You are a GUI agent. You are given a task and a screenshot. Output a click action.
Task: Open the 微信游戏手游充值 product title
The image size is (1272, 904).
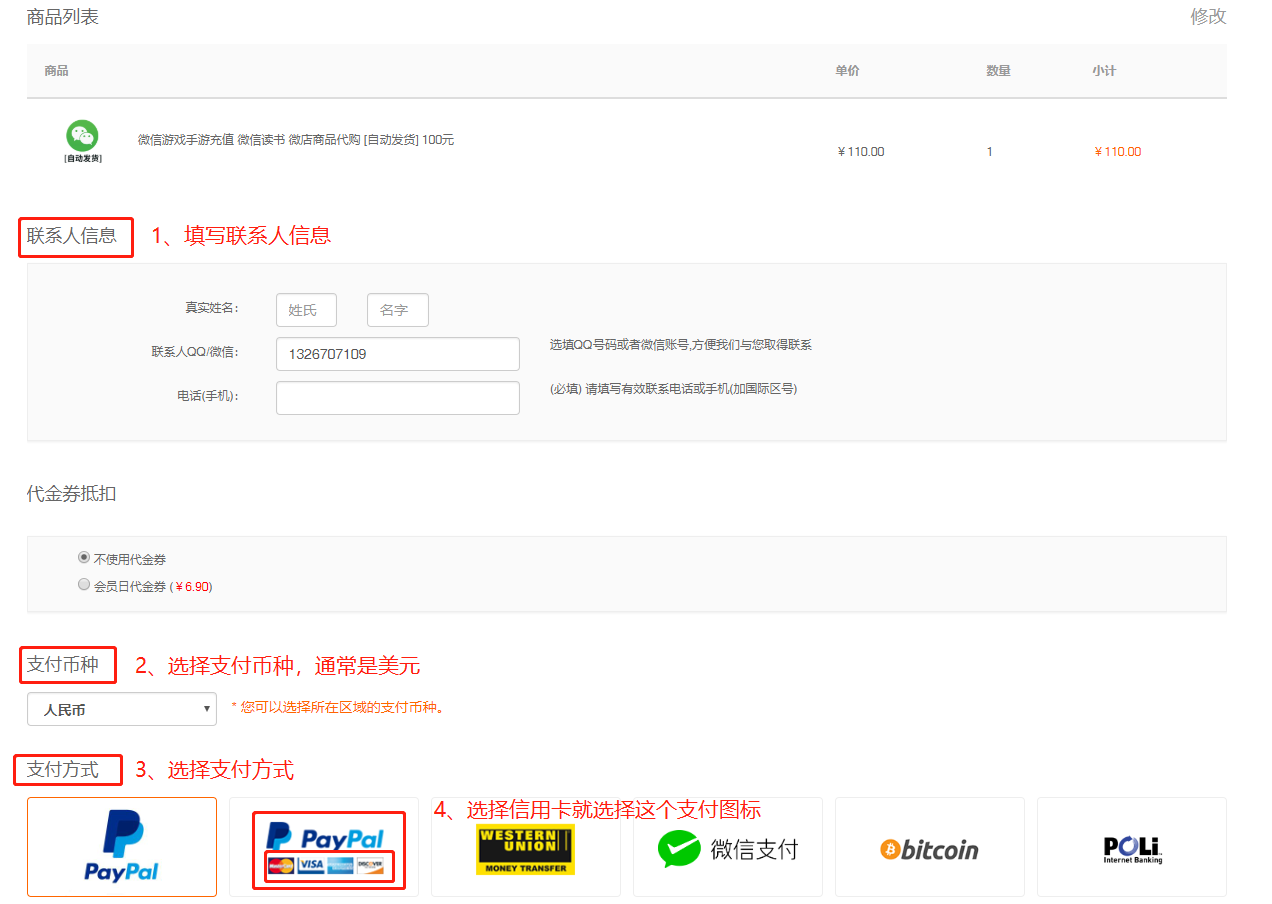tap(296, 140)
